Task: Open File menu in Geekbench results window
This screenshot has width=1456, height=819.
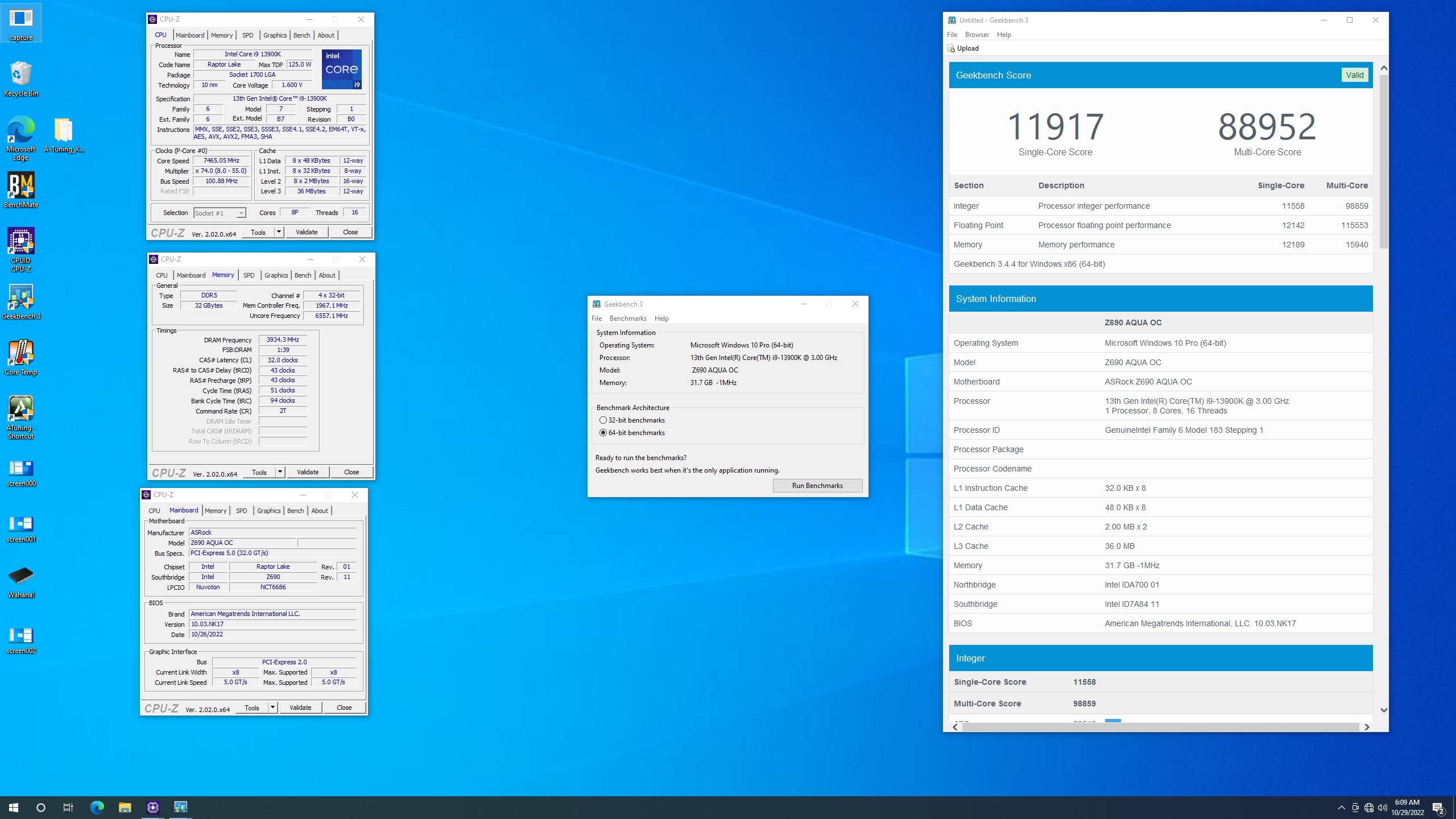Action: 952,35
